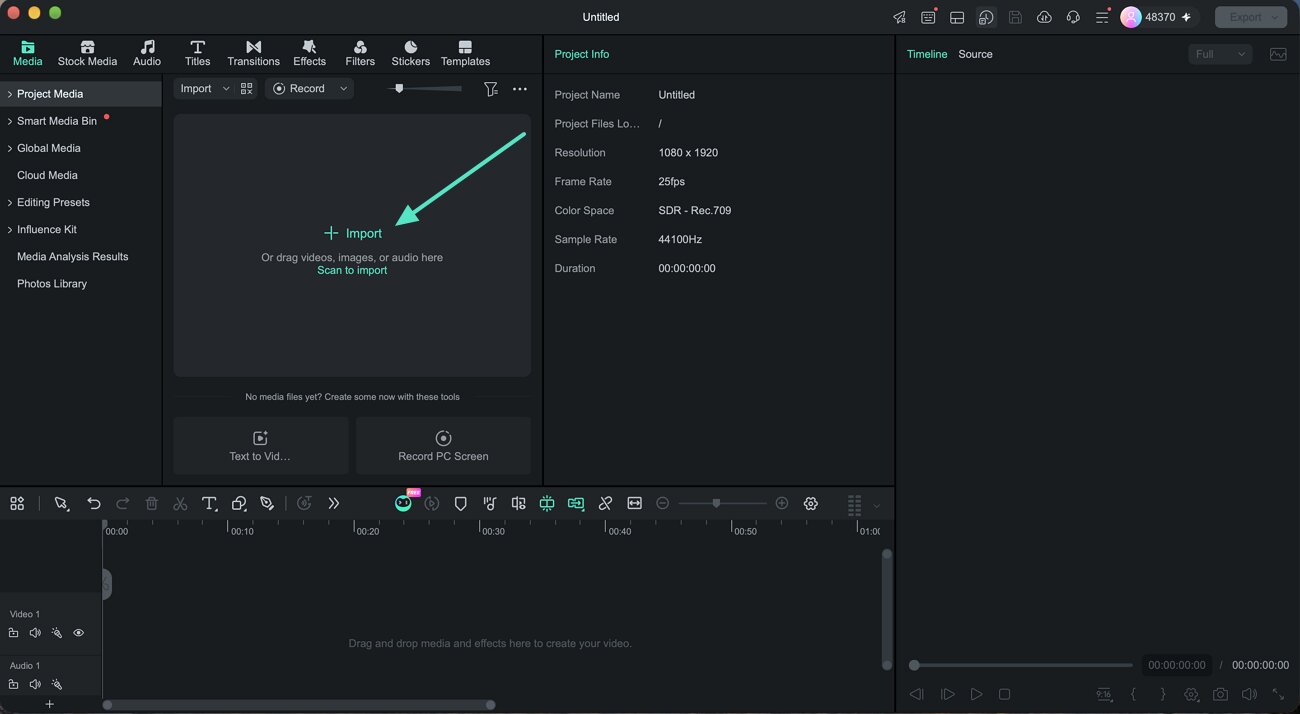Click the Redo arrow
The width and height of the screenshot is (1300, 714).
pyautogui.click(x=123, y=504)
